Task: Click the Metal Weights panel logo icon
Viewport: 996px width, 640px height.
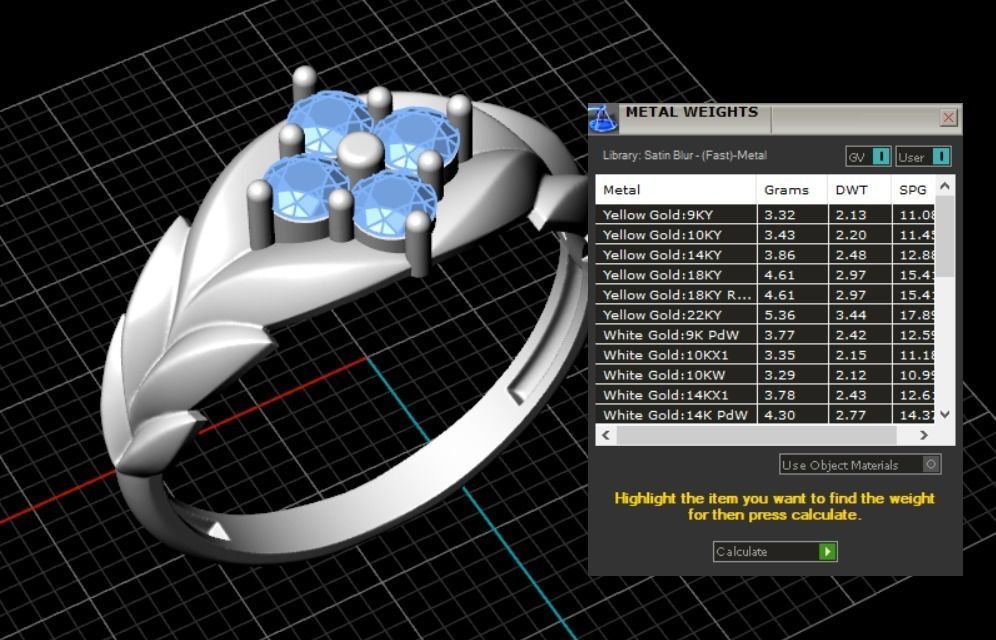Action: [602, 119]
